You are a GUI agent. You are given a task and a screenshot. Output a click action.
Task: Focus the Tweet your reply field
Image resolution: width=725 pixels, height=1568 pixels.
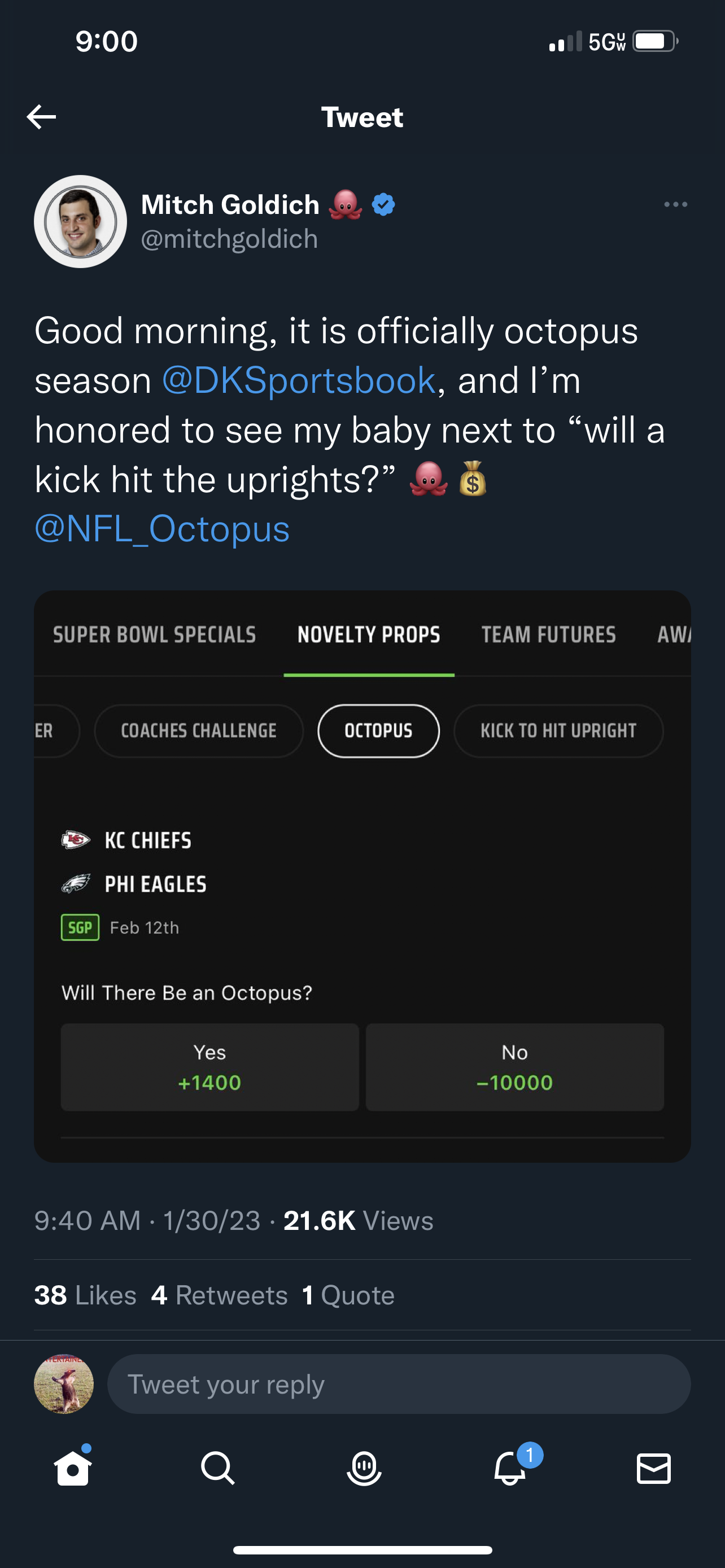399,1384
